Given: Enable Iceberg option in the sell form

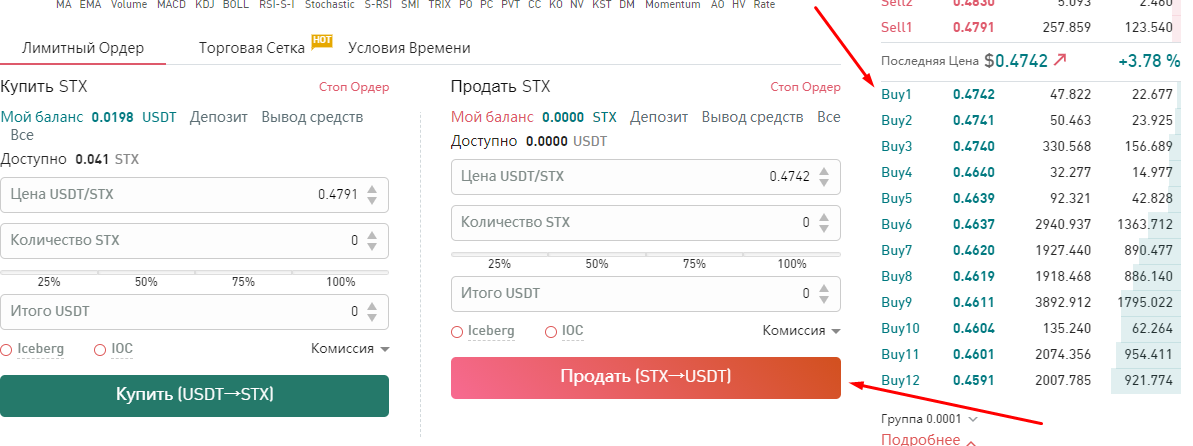Looking at the screenshot, I should click(457, 331).
